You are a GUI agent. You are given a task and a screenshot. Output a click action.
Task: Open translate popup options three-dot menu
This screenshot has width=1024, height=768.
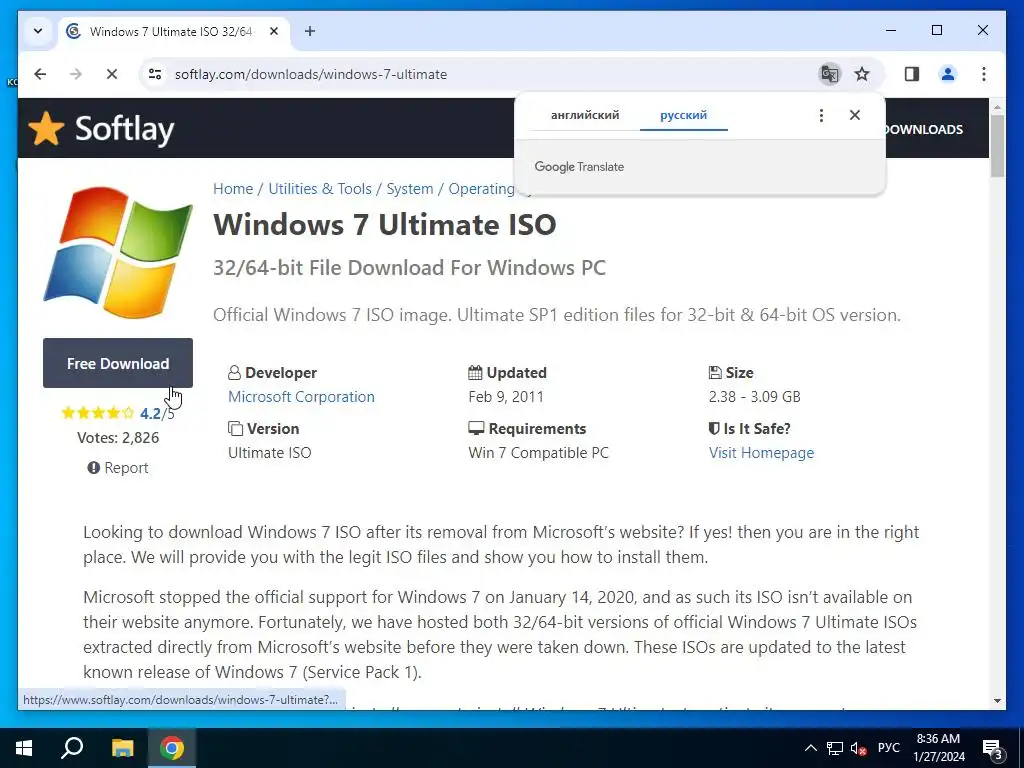pos(821,116)
